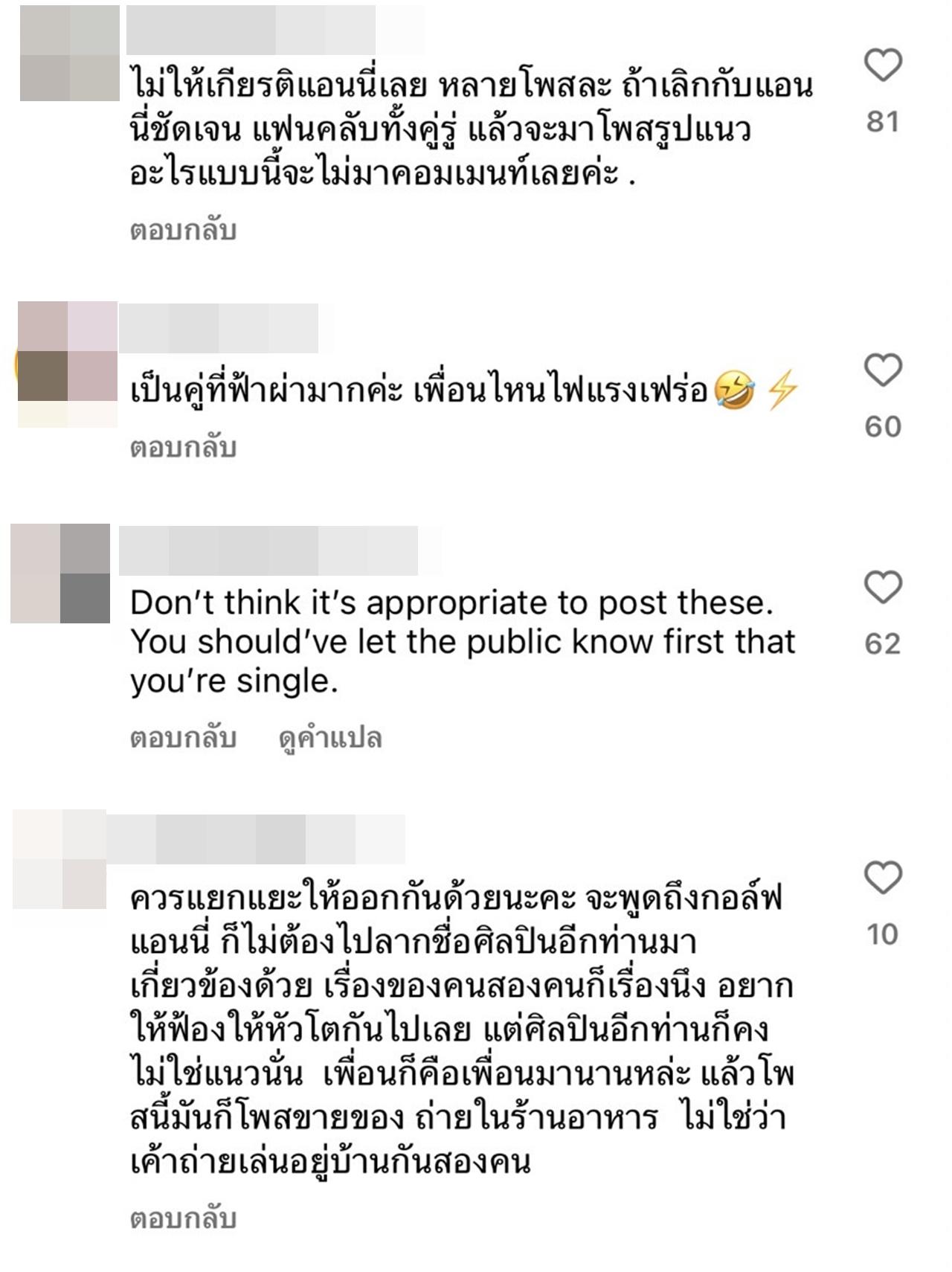Open the second commenter's avatar

[x=68, y=364]
